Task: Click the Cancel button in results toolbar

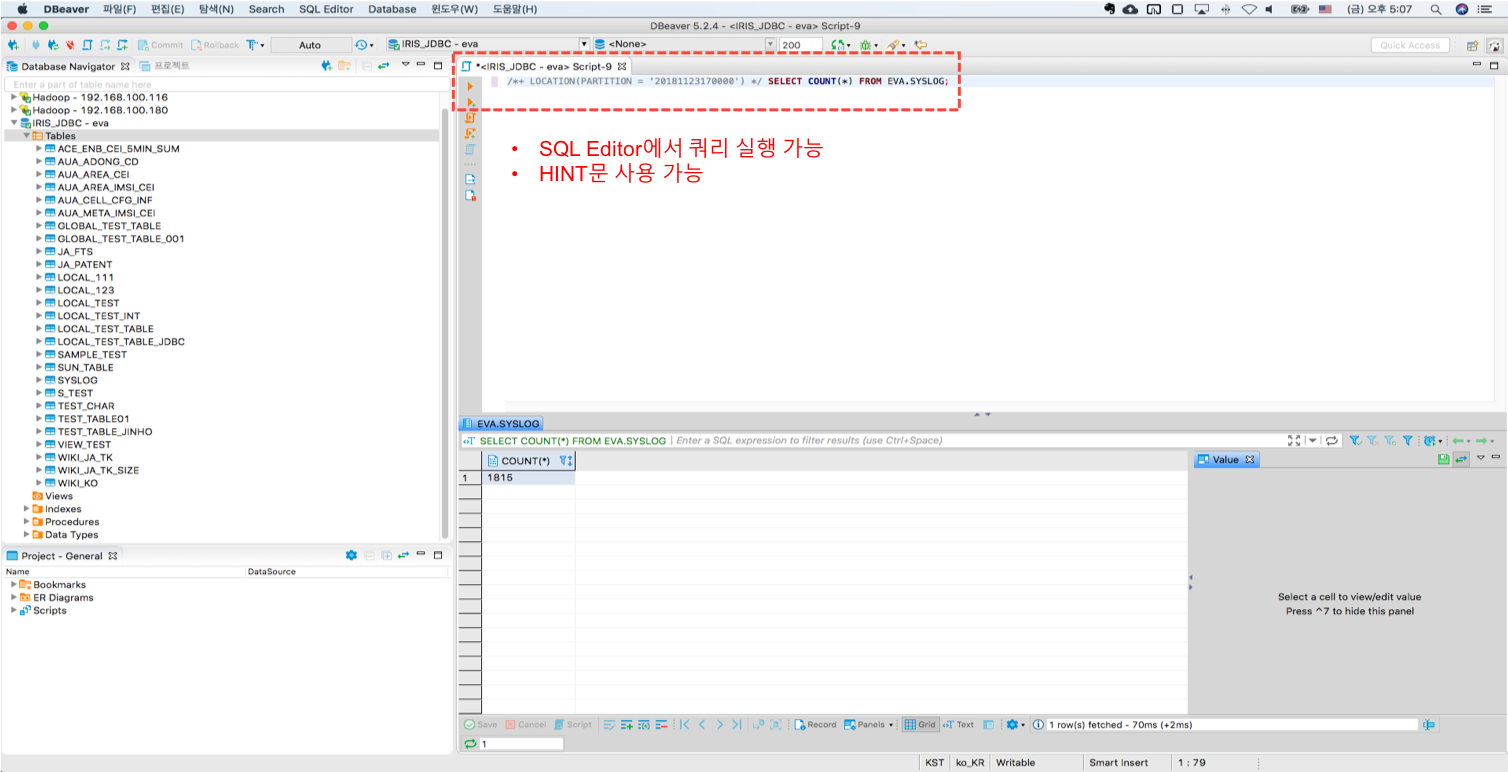Action: point(526,725)
